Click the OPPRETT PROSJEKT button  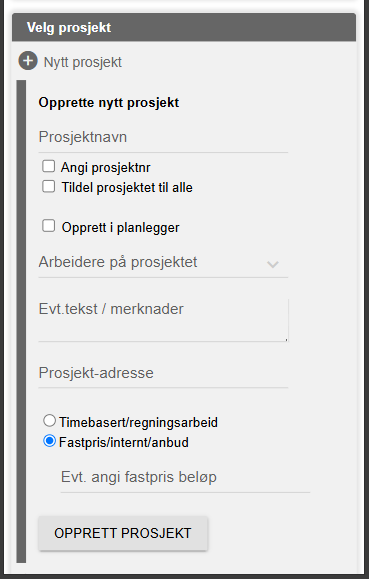123,533
